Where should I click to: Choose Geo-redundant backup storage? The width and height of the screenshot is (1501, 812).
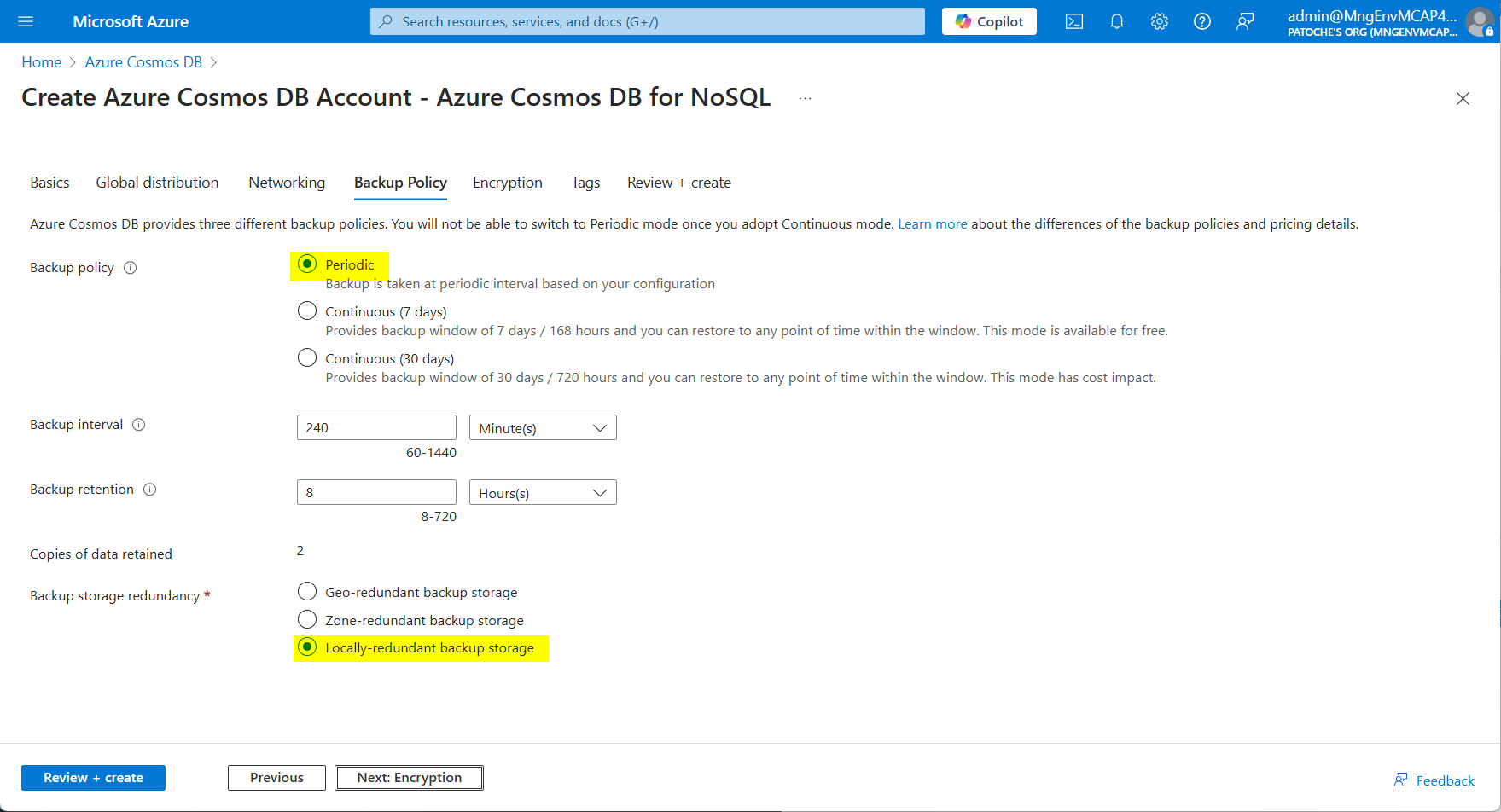[307, 590]
